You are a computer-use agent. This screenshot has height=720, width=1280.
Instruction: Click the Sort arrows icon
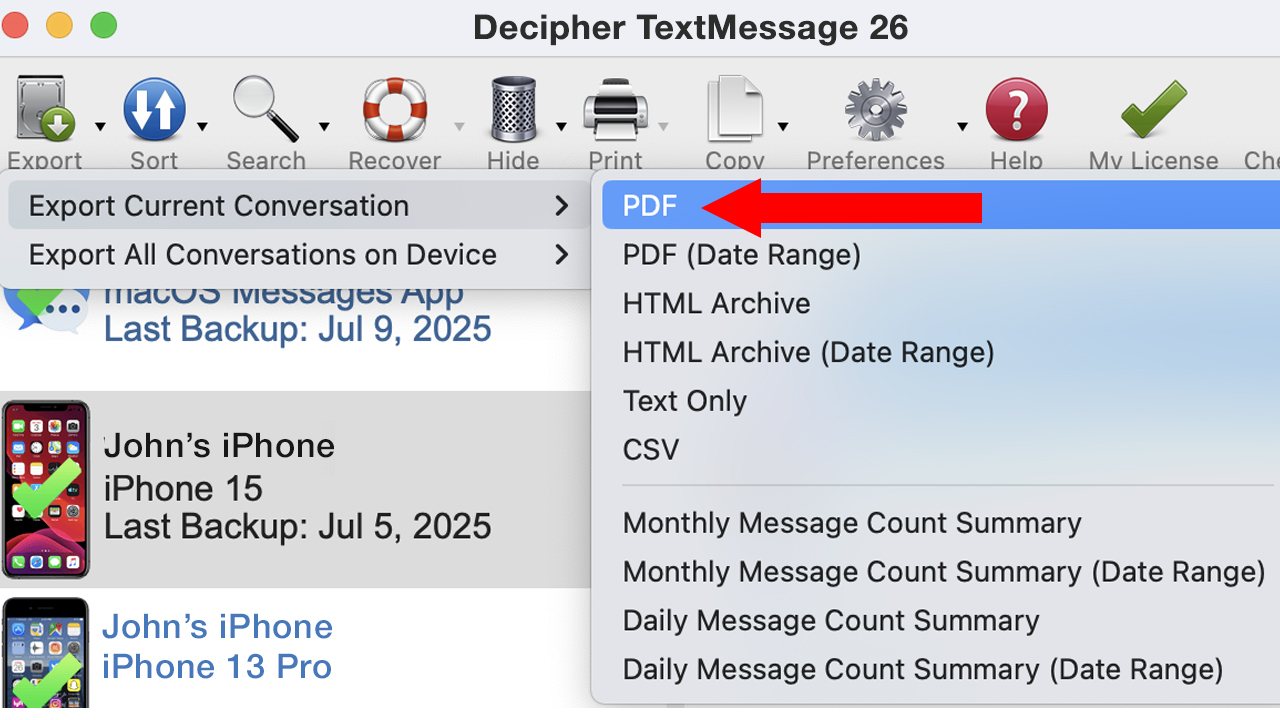[x=154, y=109]
